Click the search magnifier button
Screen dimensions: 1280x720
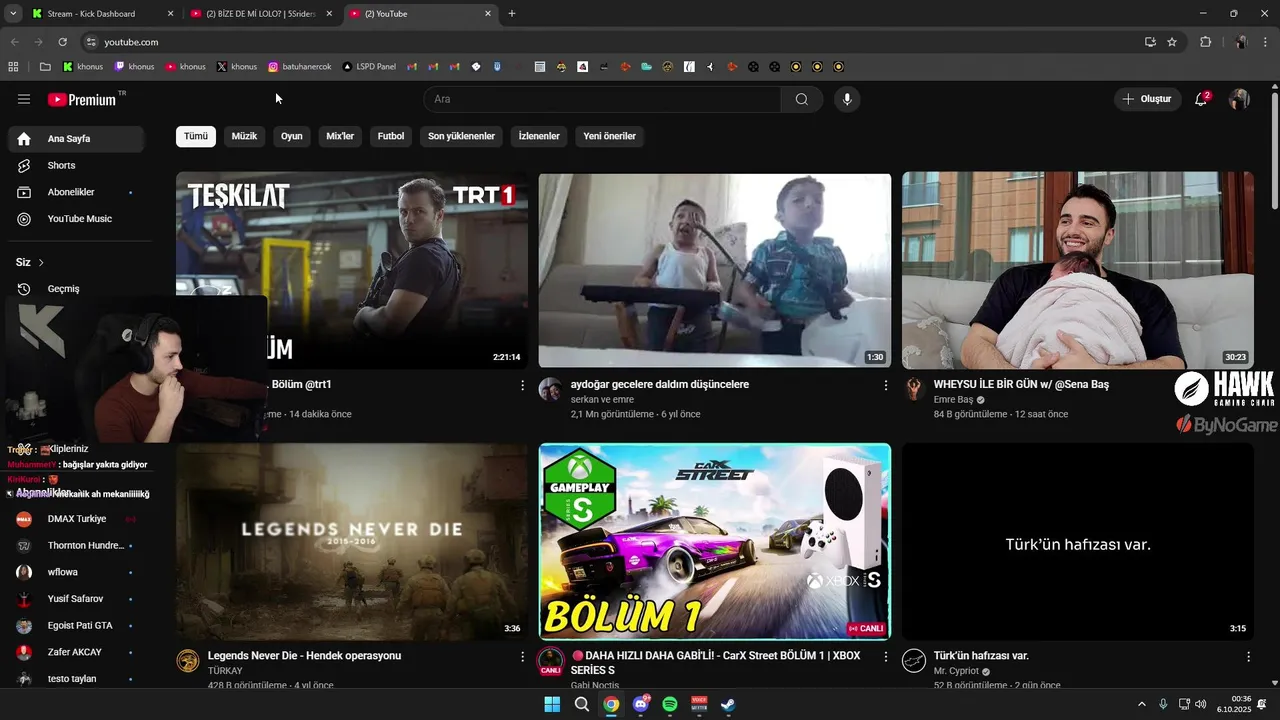(x=802, y=99)
